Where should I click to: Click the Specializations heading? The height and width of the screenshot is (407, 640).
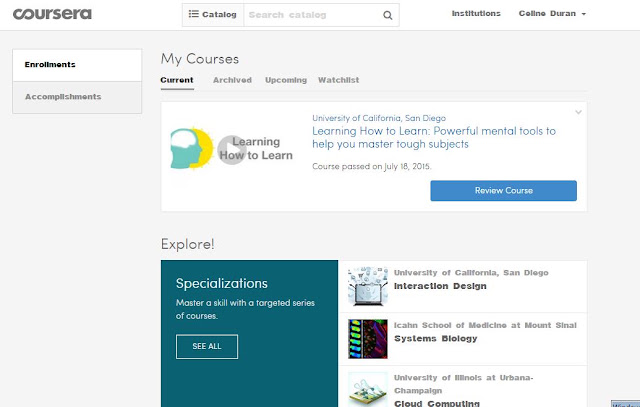click(x=222, y=284)
